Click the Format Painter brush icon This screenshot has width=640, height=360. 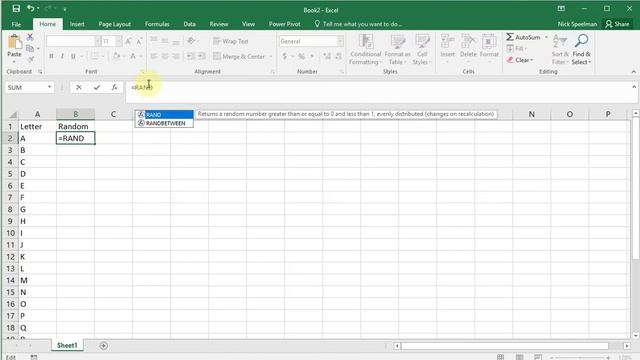click(30, 60)
